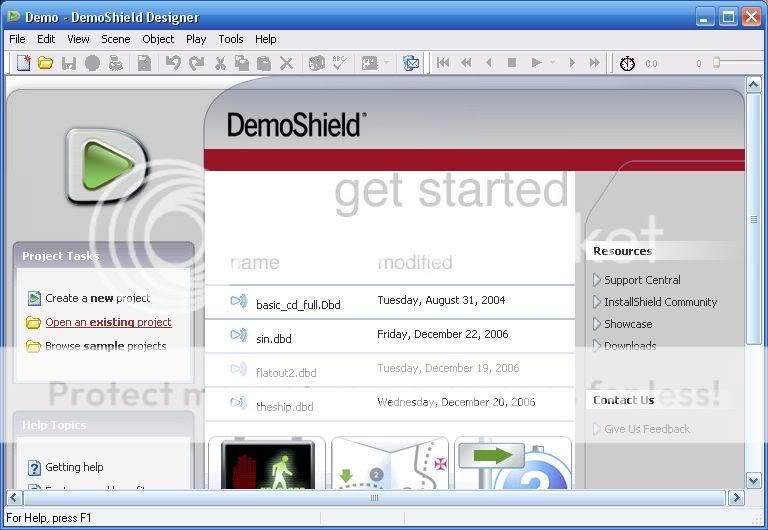768x530 pixels.
Task: Jump to first frame with rewind-to-start button
Action: point(443,63)
